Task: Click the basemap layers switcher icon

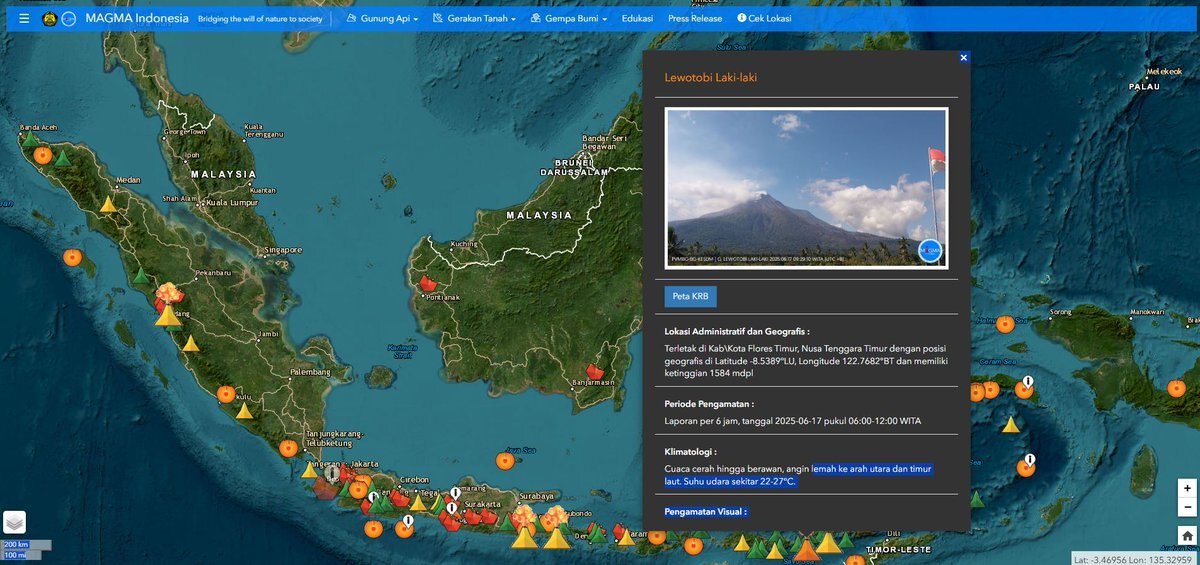Action: tap(14, 522)
